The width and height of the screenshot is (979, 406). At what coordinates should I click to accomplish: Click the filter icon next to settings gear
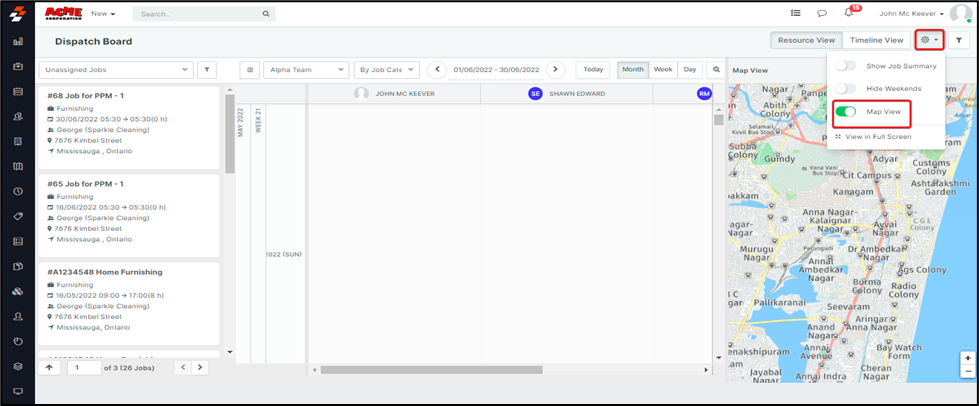click(x=958, y=41)
